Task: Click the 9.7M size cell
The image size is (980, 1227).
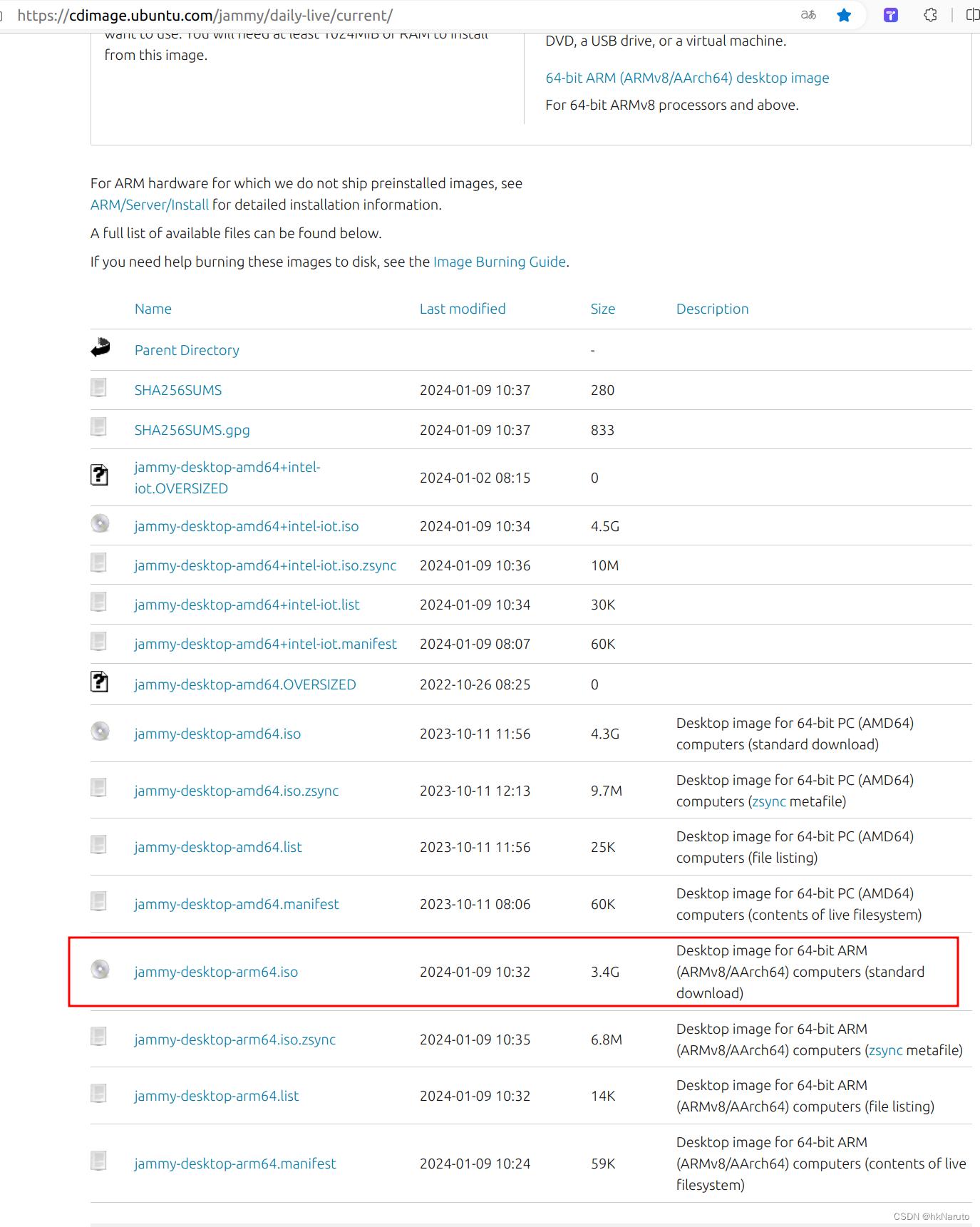Action: (607, 791)
